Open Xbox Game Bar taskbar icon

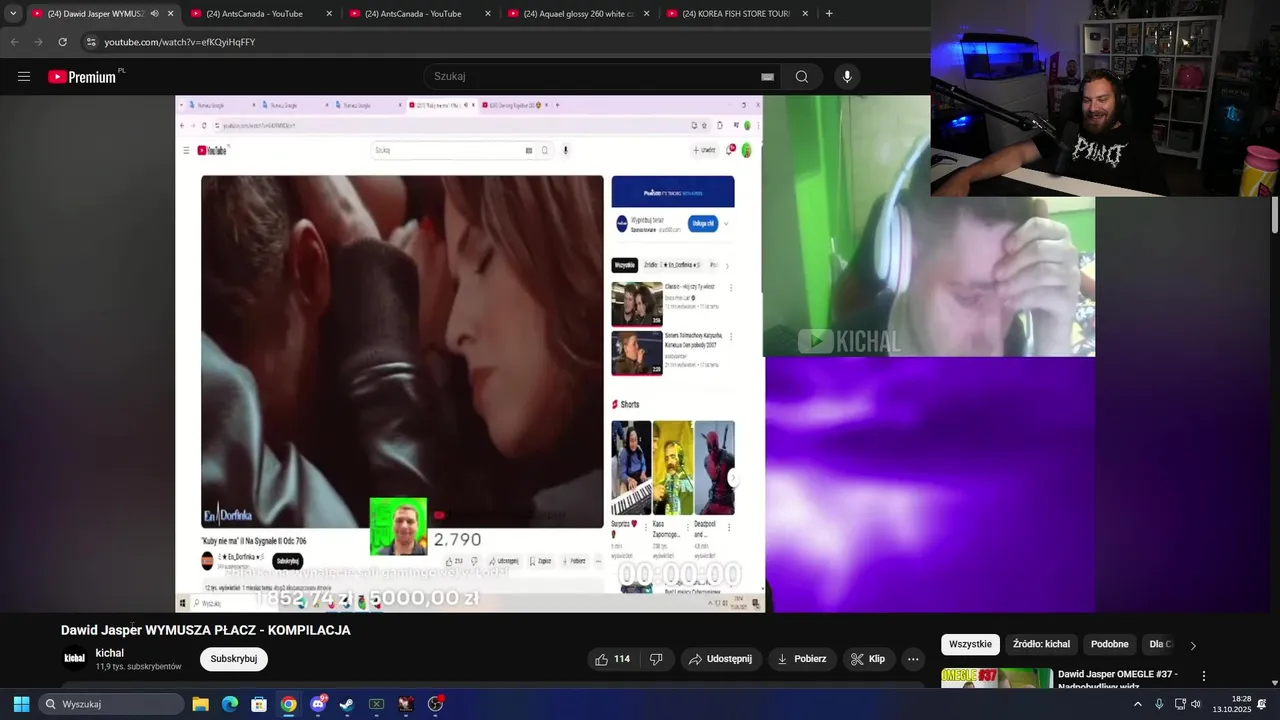coord(376,704)
